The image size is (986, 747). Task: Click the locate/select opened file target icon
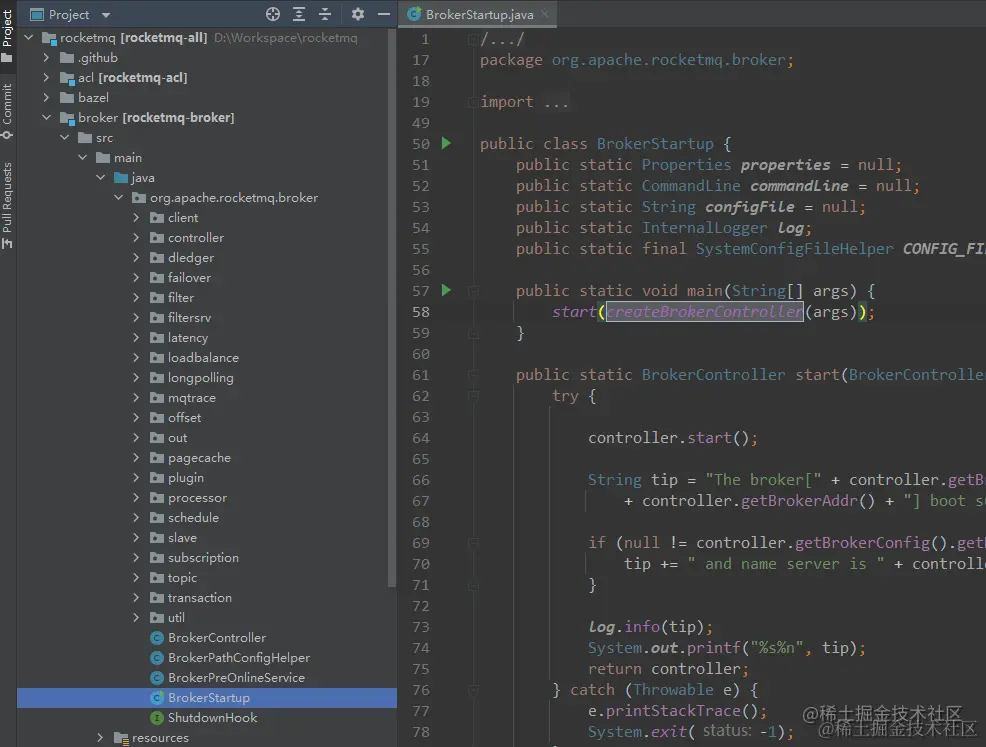coord(272,14)
